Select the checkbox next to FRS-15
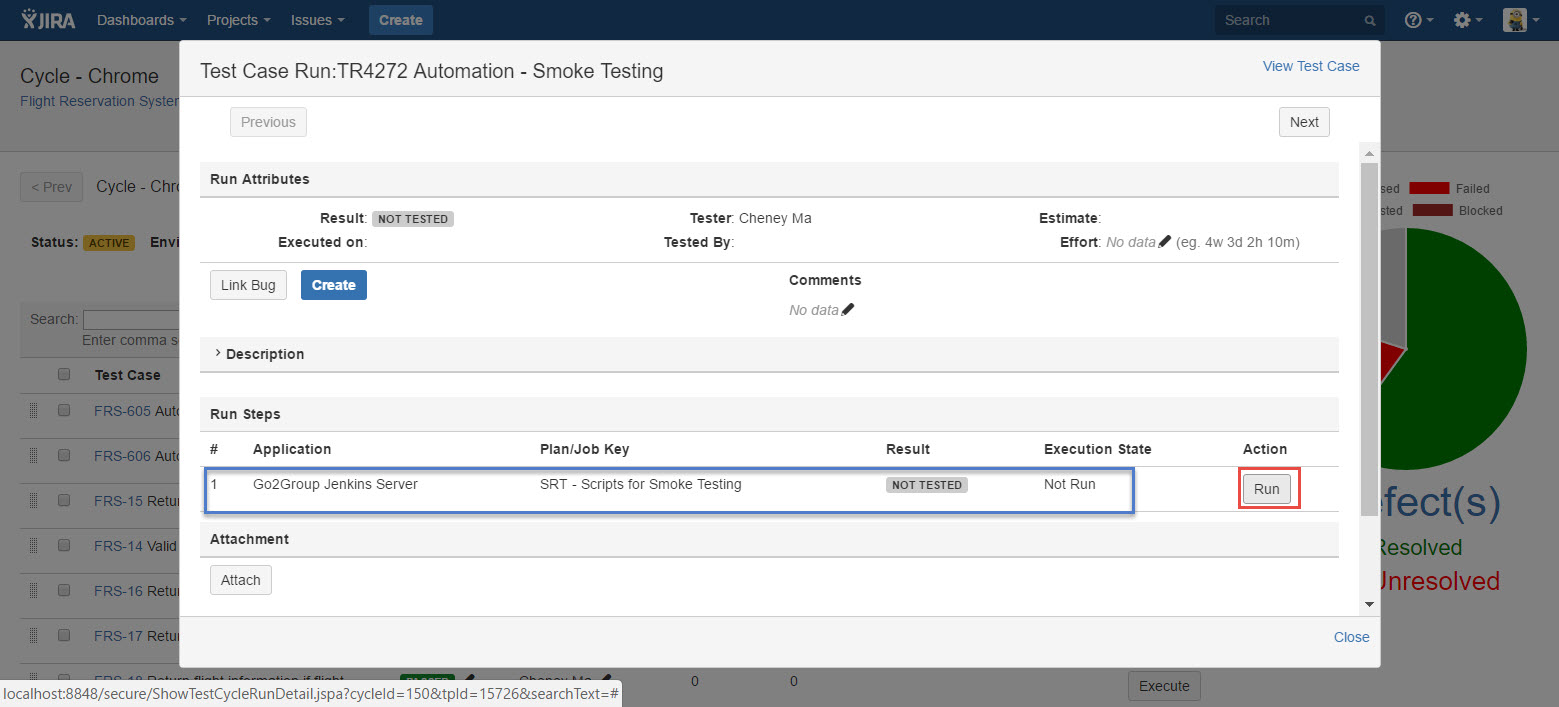 click(x=64, y=500)
